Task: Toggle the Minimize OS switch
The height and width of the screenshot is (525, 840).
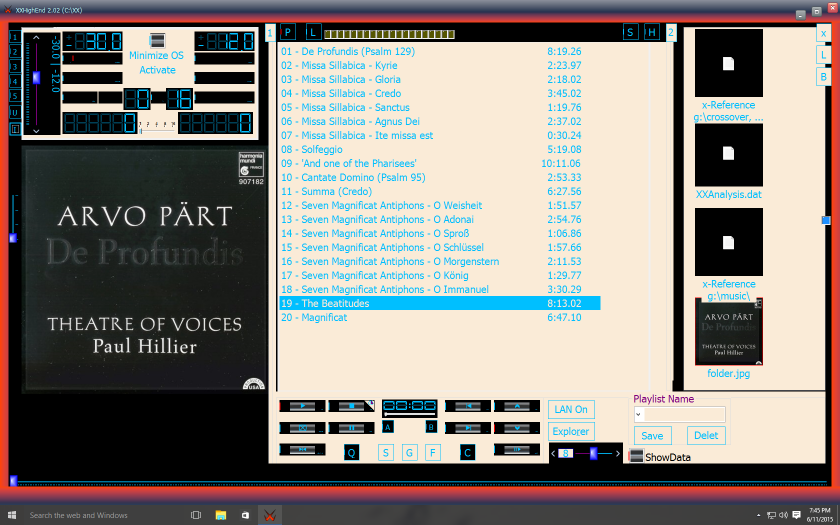Action: (157, 40)
